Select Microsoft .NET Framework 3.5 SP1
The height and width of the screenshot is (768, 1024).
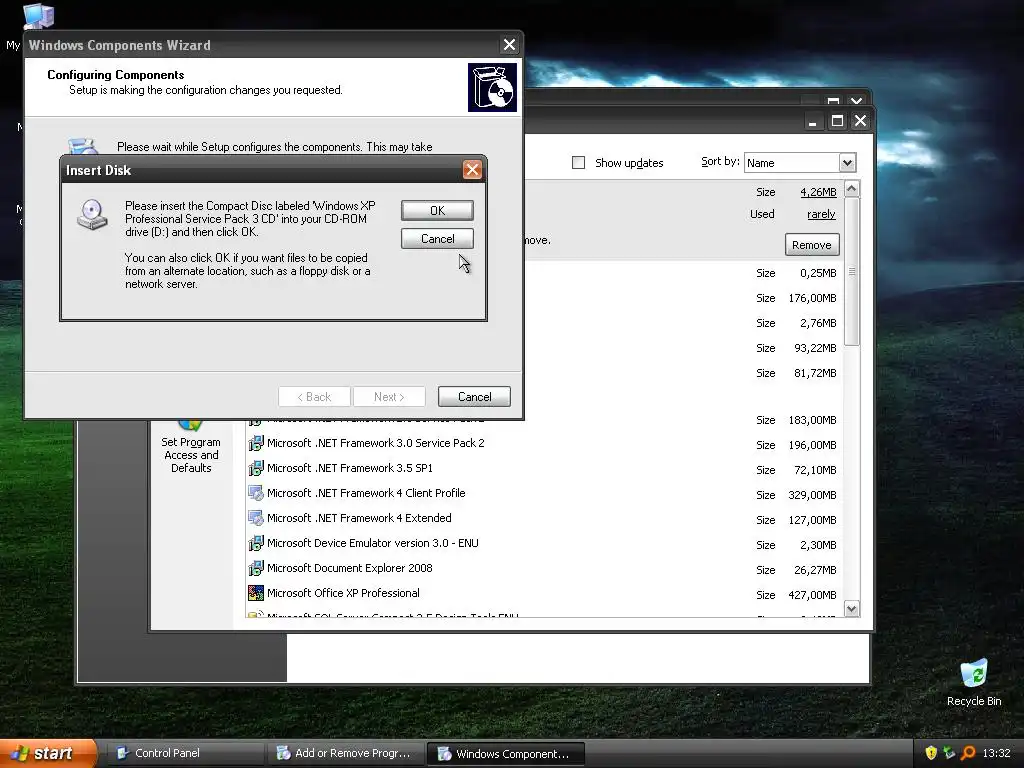(349, 468)
